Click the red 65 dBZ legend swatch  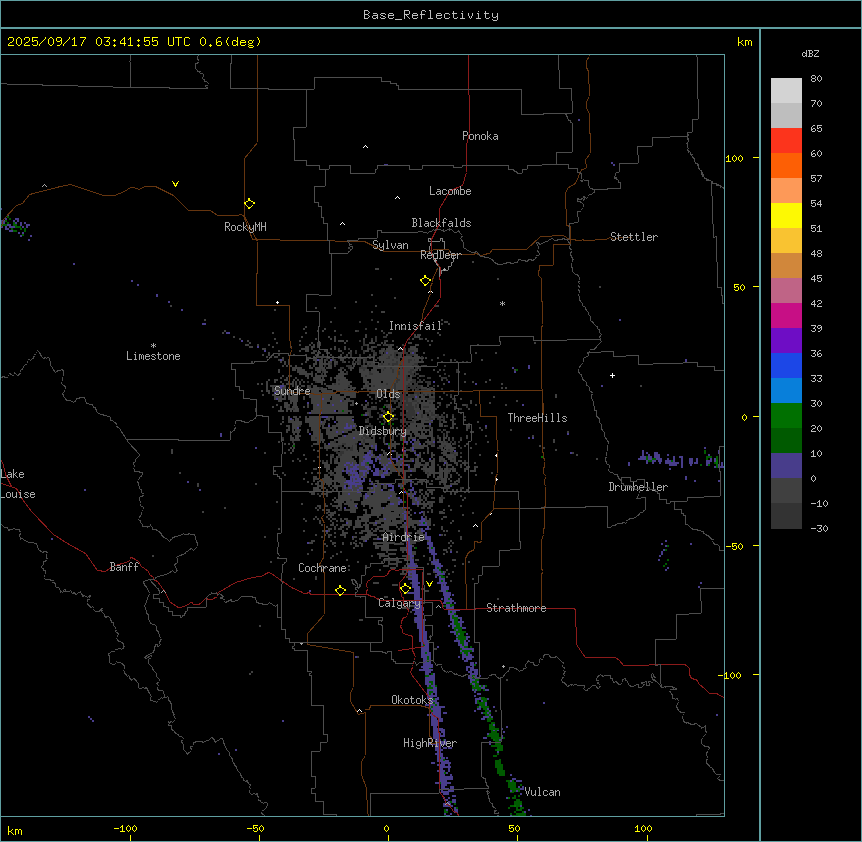point(786,140)
